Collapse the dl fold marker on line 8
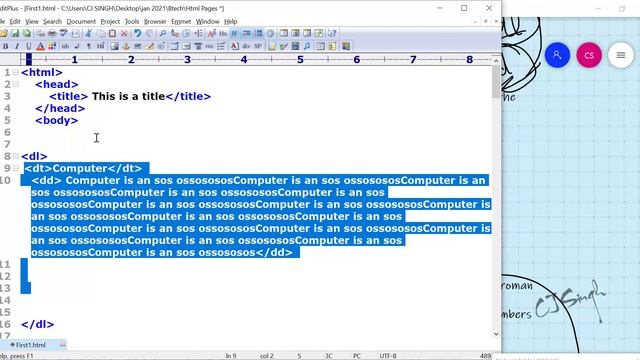Viewport: 640px width, 360px height. (x=16, y=156)
